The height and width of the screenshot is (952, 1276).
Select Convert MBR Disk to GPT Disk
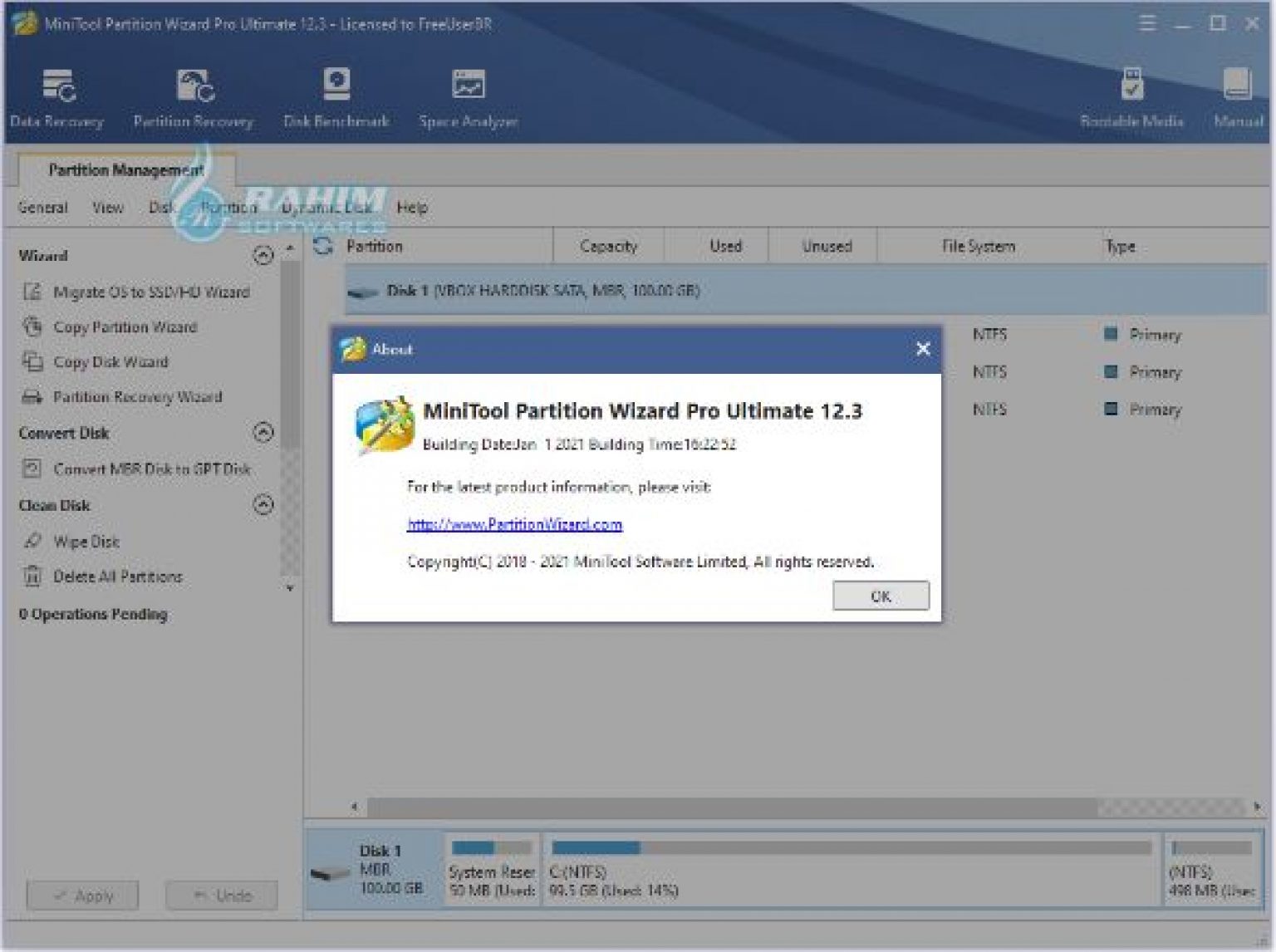point(137,469)
